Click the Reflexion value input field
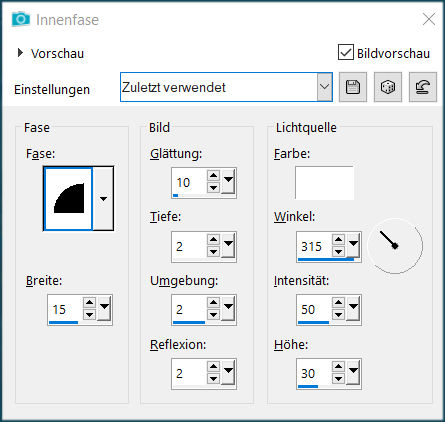The width and height of the screenshot is (445, 422). coord(189,373)
